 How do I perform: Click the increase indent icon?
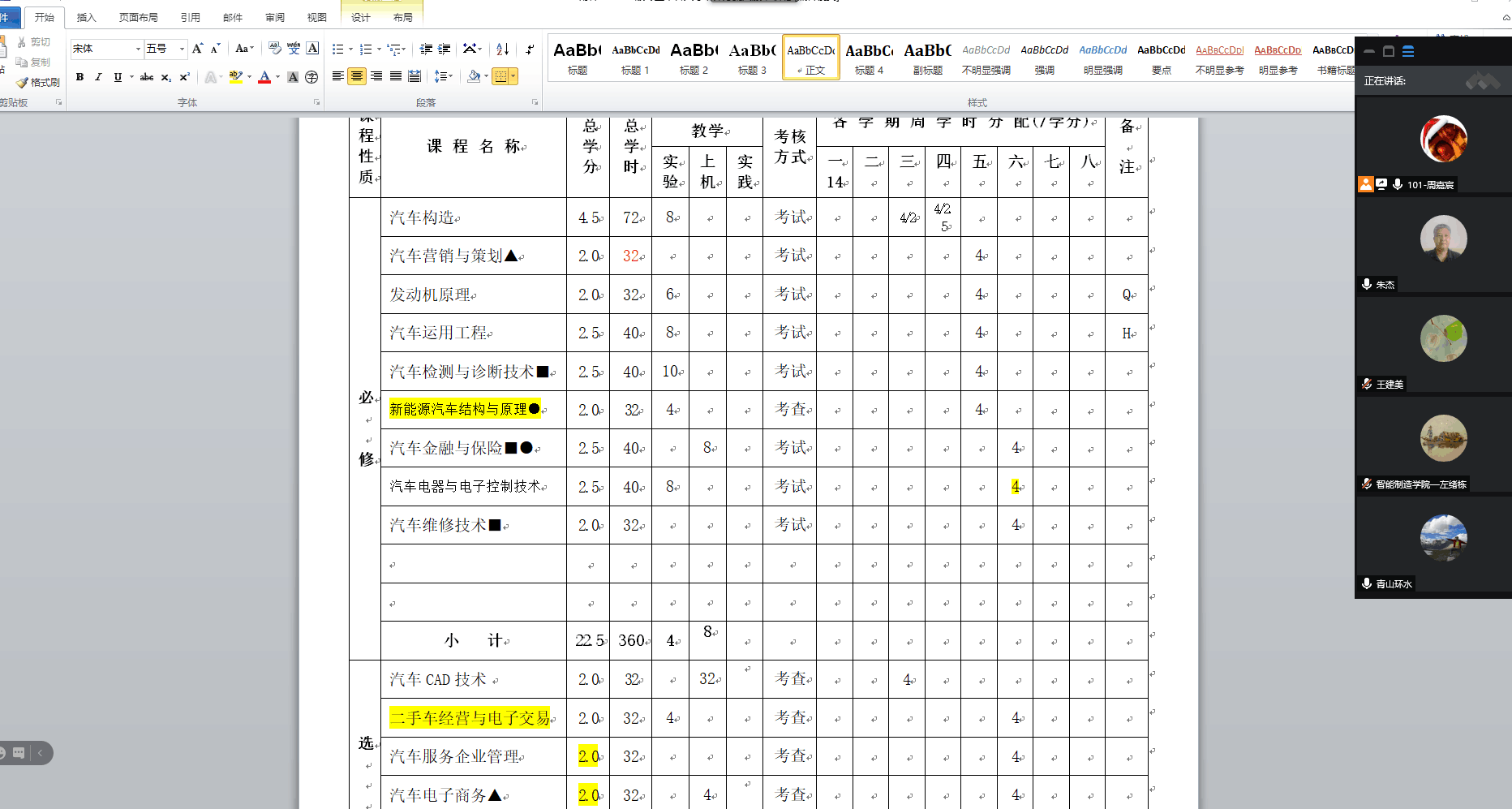point(444,49)
